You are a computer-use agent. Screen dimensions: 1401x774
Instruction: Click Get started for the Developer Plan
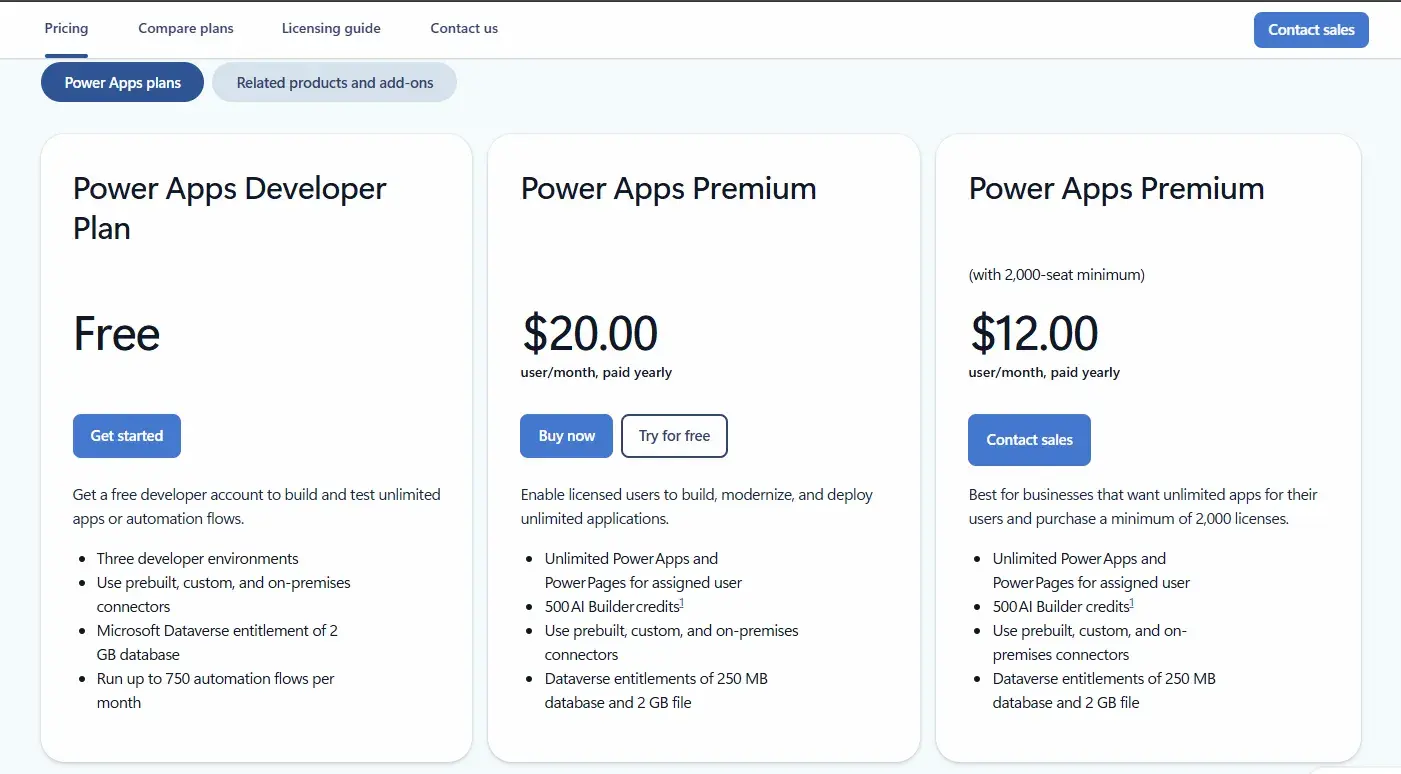[126, 436]
